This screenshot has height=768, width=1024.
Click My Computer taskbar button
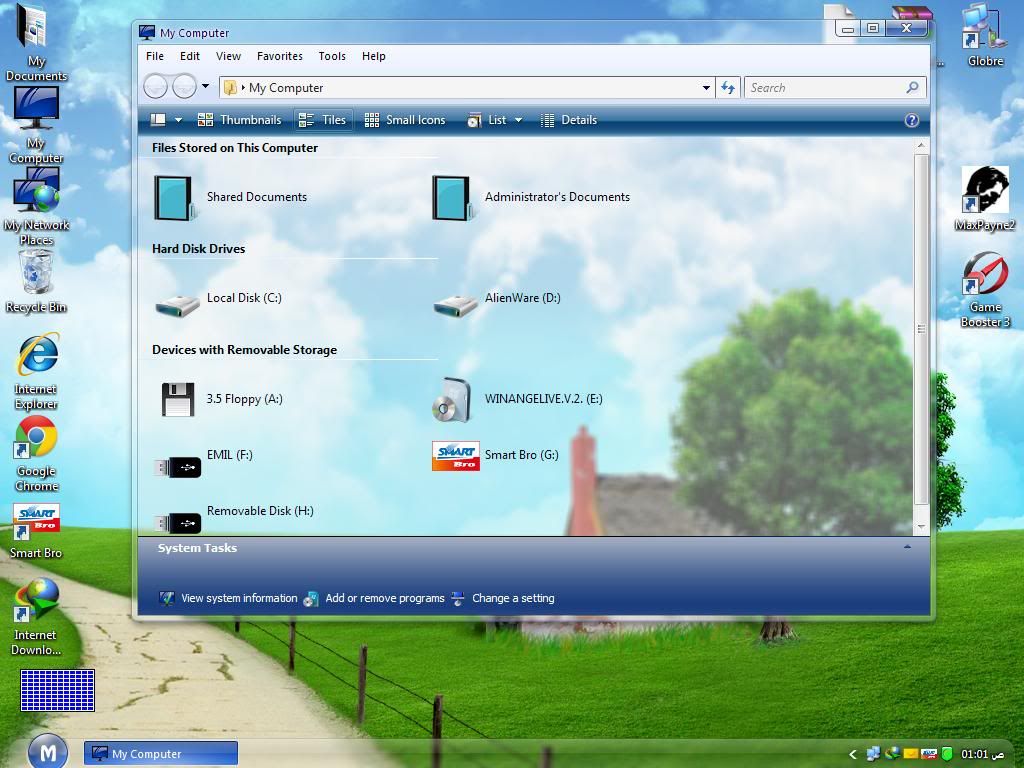[x=161, y=754]
